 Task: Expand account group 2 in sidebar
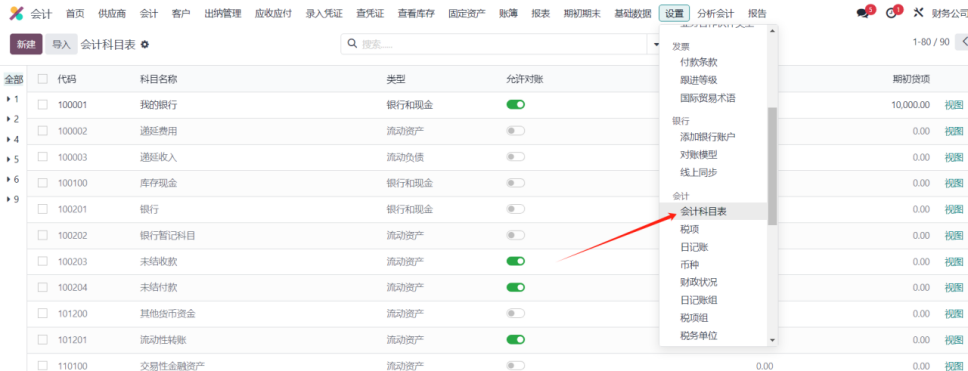9,119
